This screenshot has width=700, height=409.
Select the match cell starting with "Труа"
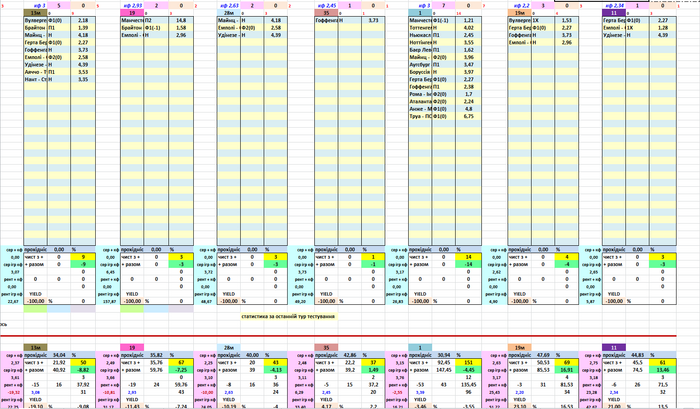(421, 116)
